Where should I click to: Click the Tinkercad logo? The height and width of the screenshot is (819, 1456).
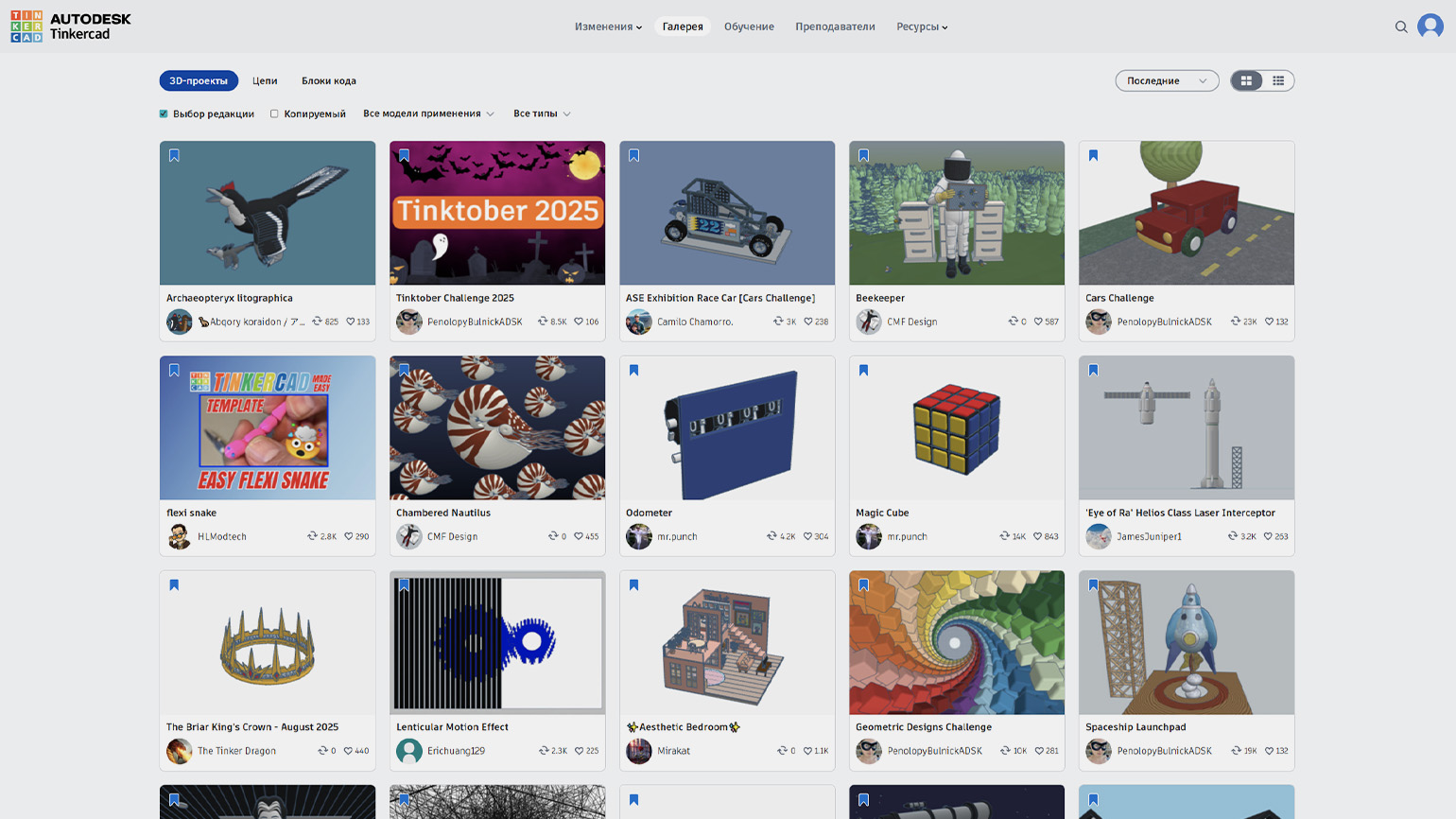pyautogui.click(x=71, y=26)
